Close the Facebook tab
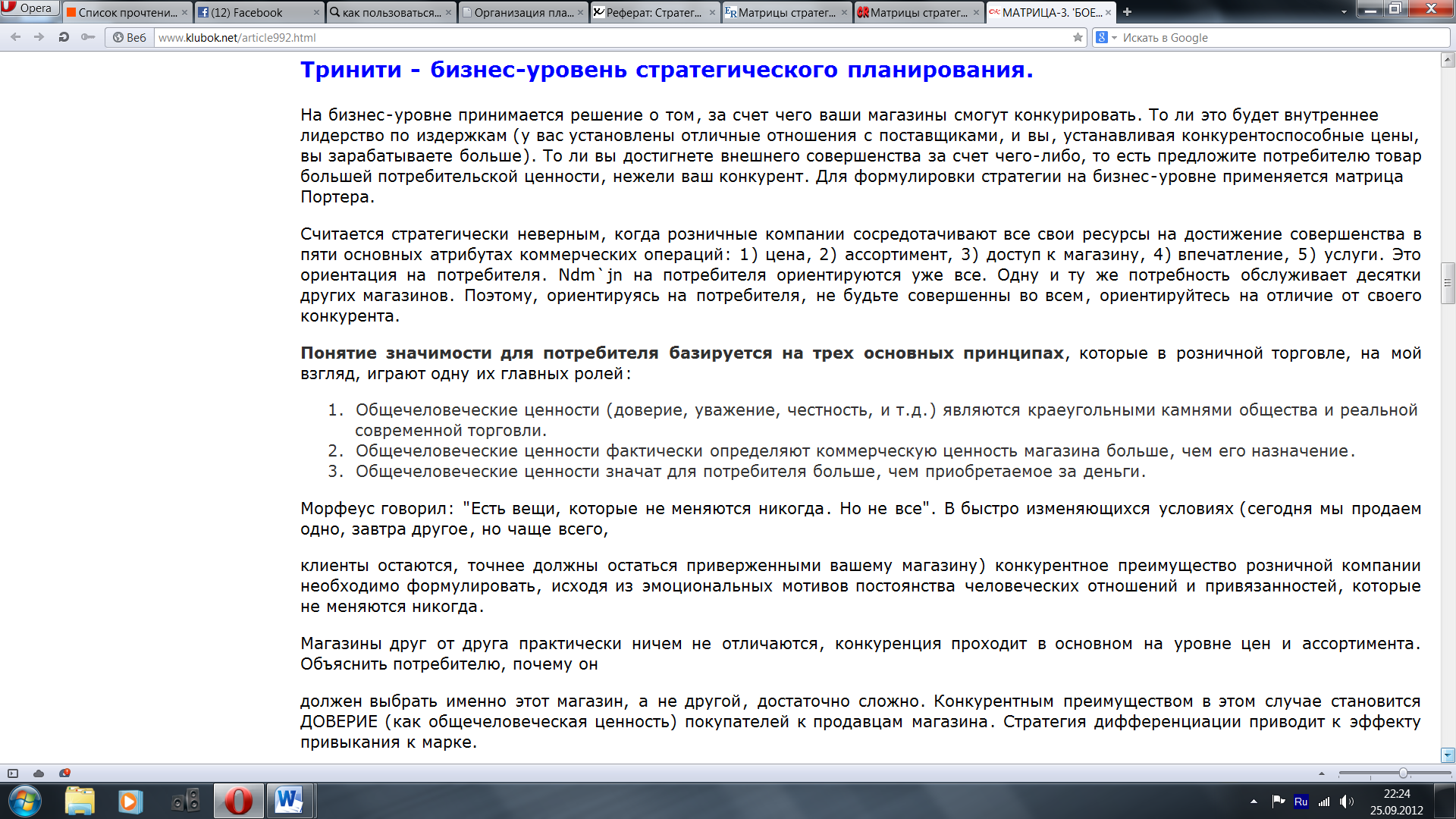1456x819 pixels. (x=316, y=12)
